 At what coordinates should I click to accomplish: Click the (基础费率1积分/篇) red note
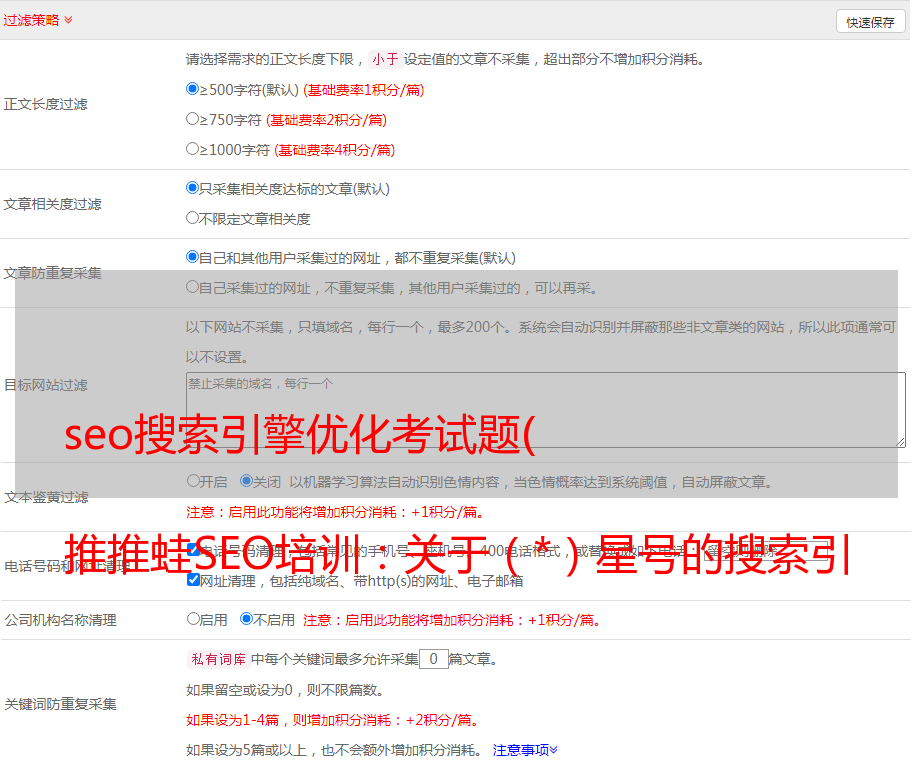pos(364,90)
